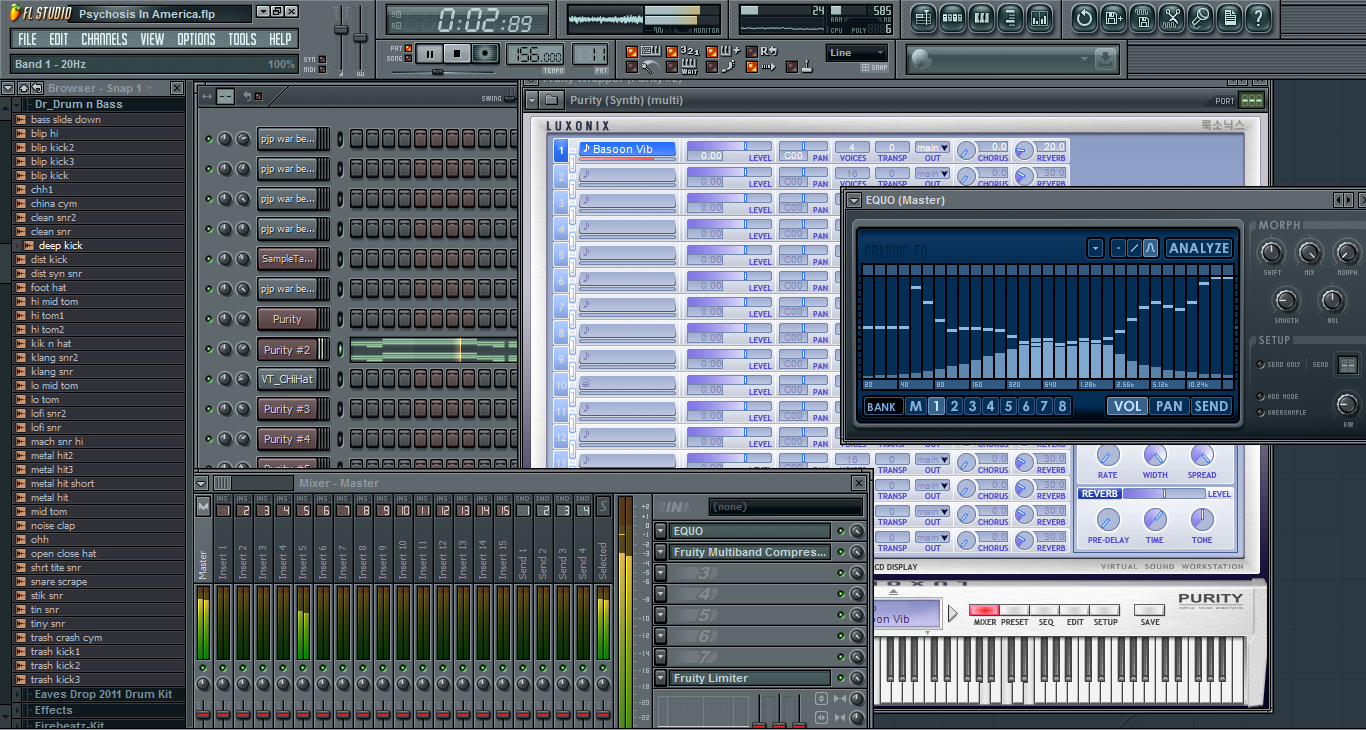Open the project info document icon

click(x=1229, y=18)
